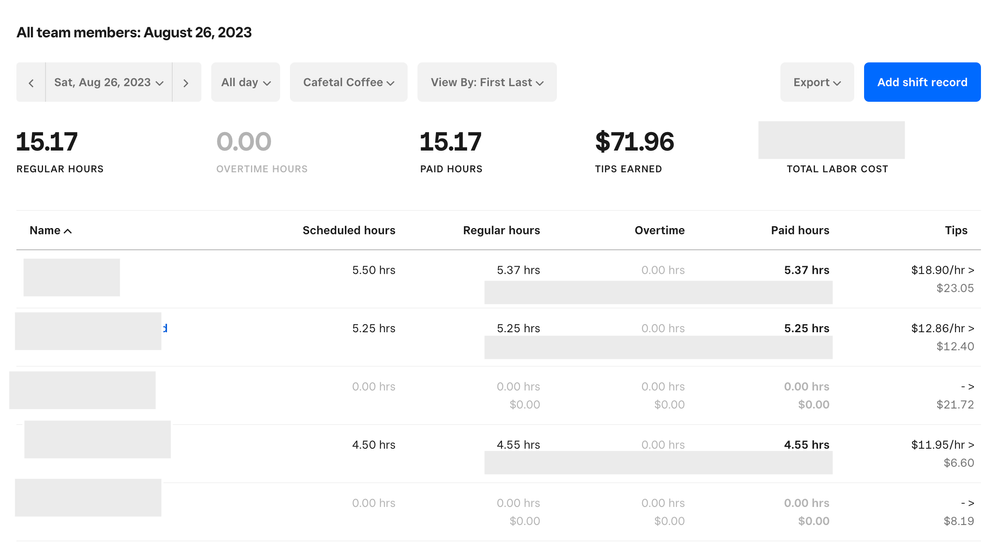Viewport: 999px width, 548px height.
Task: Open the $11.95/hr tips detail arrow
Action: [x=970, y=445]
